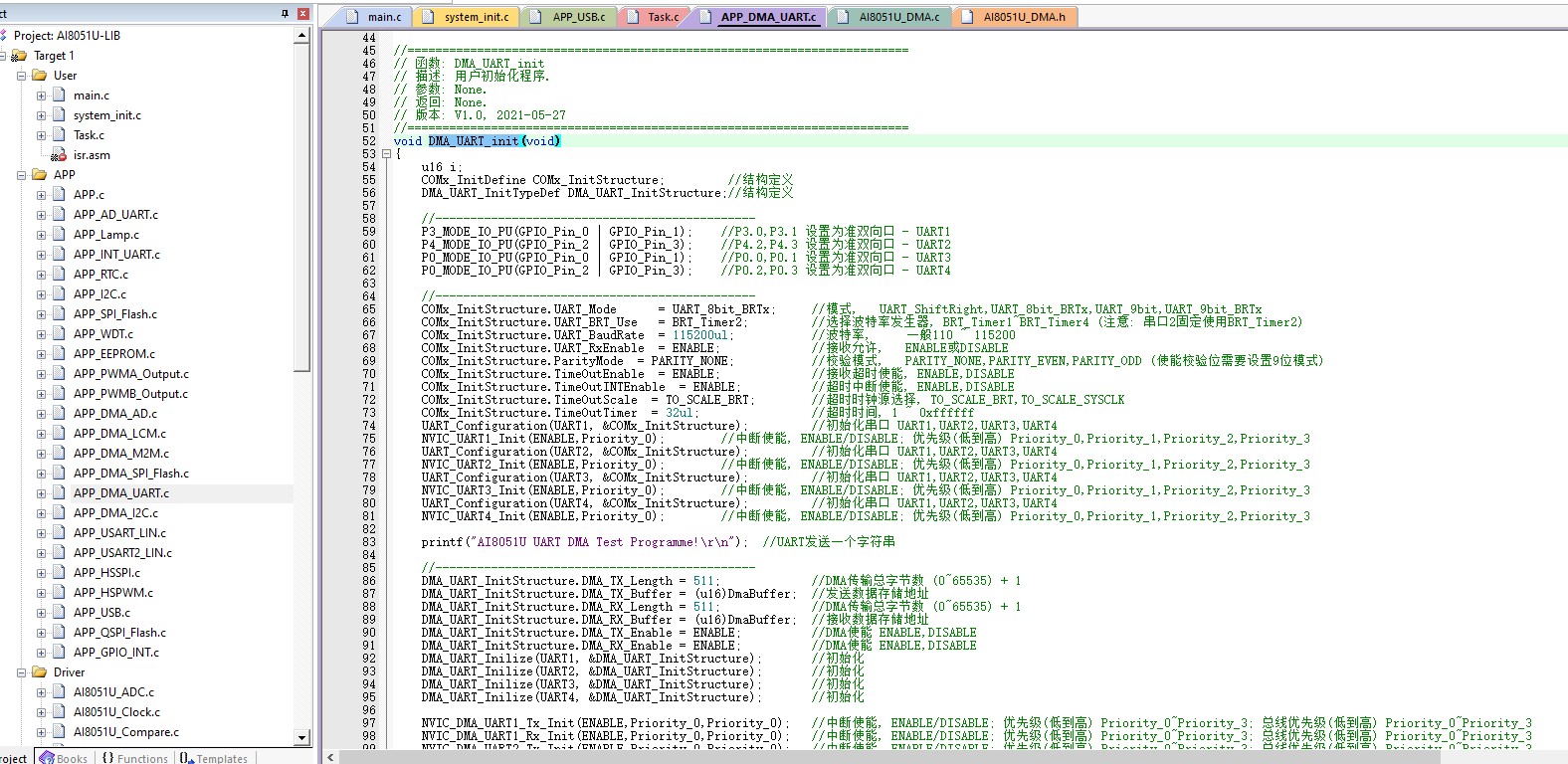Image resolution: width=1568 pixels, height=764 pixels.
Task: Select the active APP_DMA_UART.c editor tab
Action: pos(758,17)
